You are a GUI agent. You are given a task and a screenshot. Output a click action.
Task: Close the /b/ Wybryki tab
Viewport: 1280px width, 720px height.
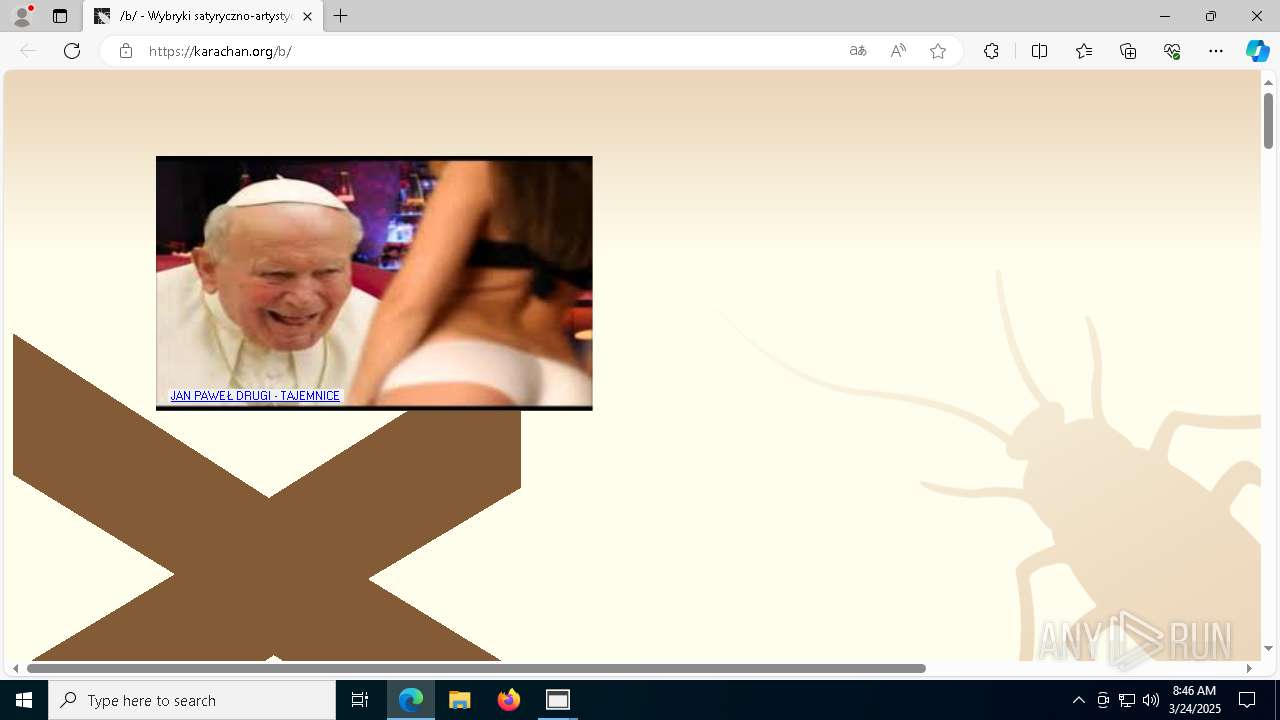pos(307,16)
